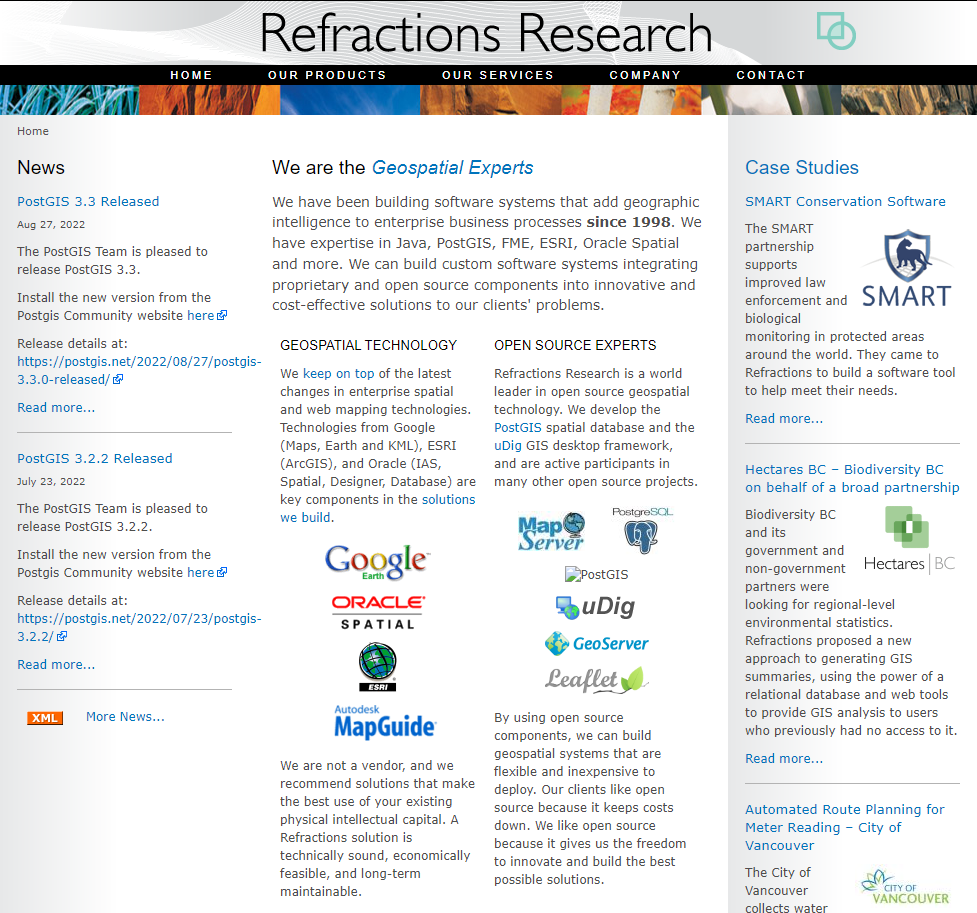Click the Autodesk MapGuide logo
The height and width of the screenshot is (913, 977).
coord(384,722)
